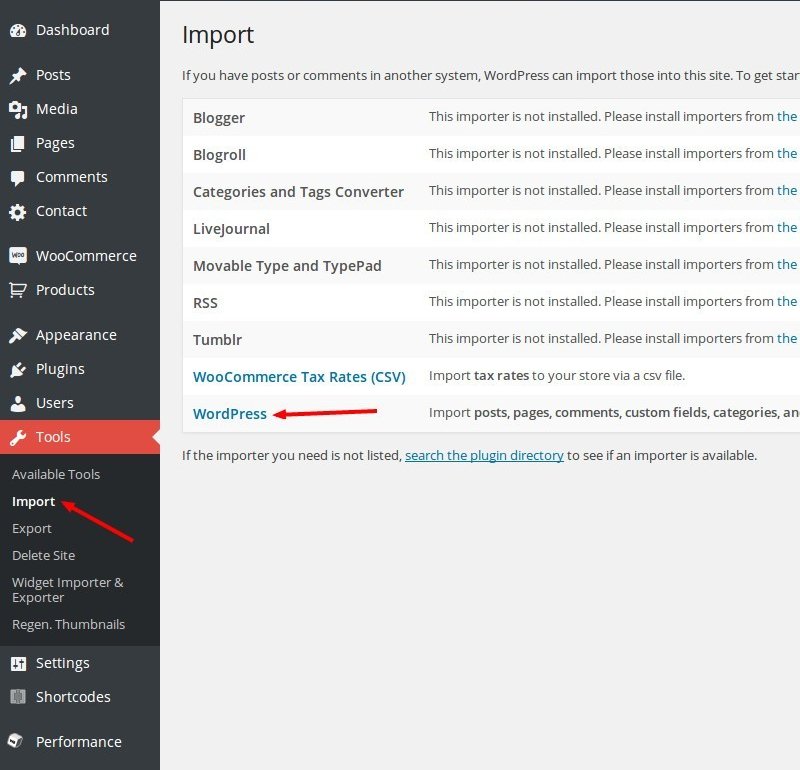Screen dimensions: 800x770
Task: Open Regen. Thumbnails submenu item
Action: (68, 625)
